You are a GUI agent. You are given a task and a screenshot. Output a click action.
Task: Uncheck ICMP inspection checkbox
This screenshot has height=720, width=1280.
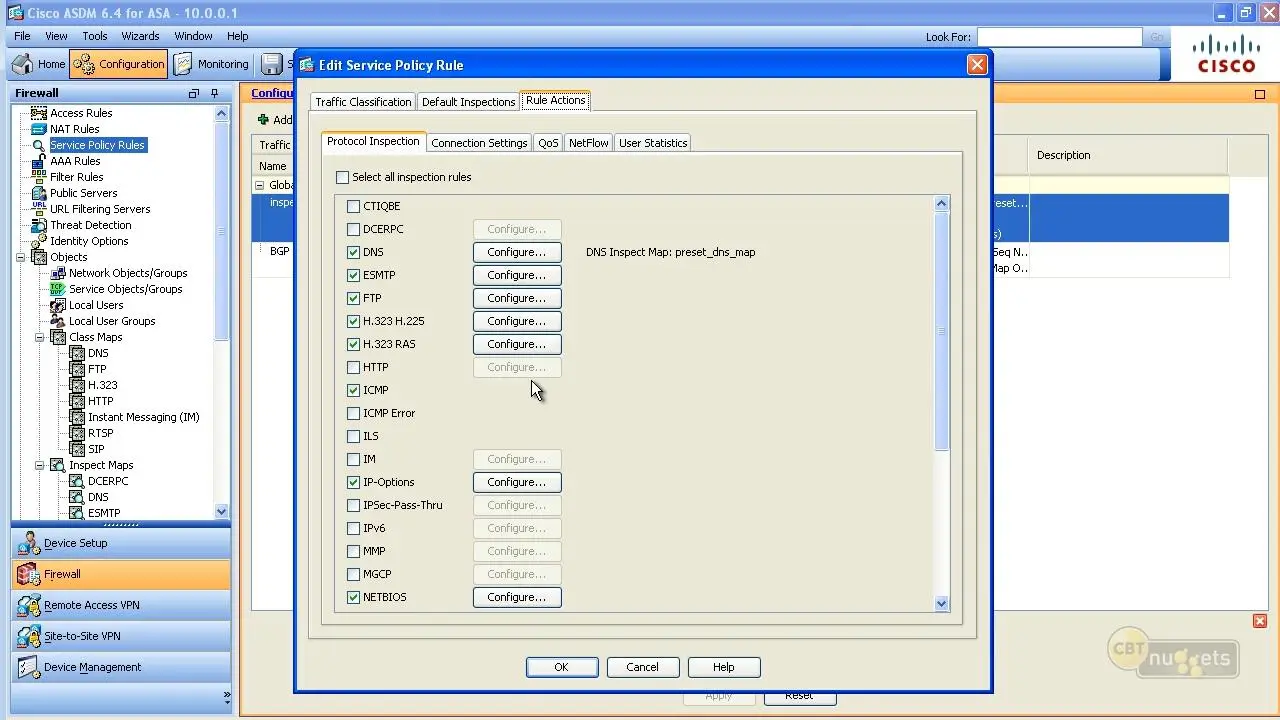(353, 390)
